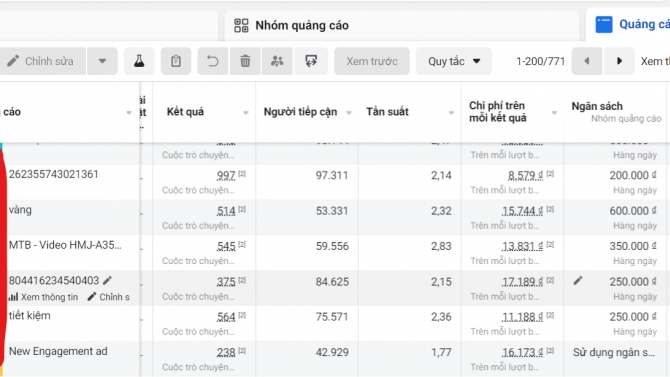Click the Chỉnh sửa edit button
The height and width of the screenshot is (377, 670).
click(43, 61)
